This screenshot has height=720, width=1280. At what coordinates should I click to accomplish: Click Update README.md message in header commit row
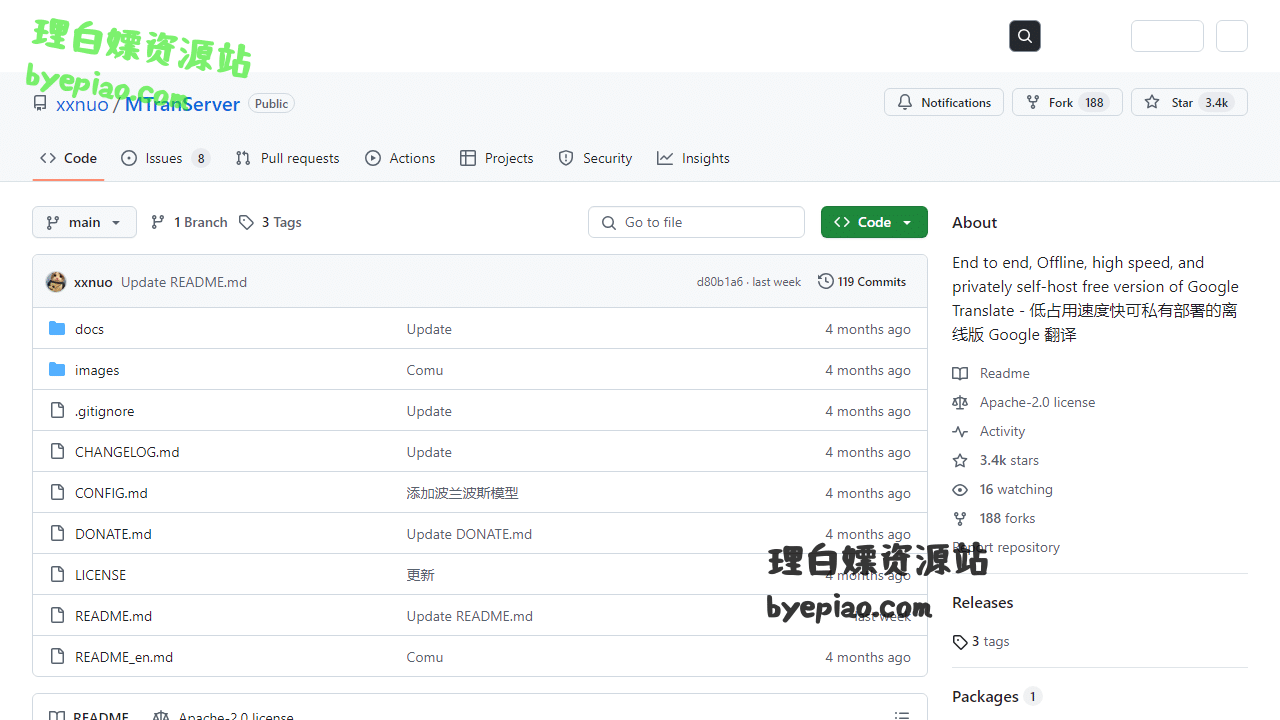click(184, 282)
